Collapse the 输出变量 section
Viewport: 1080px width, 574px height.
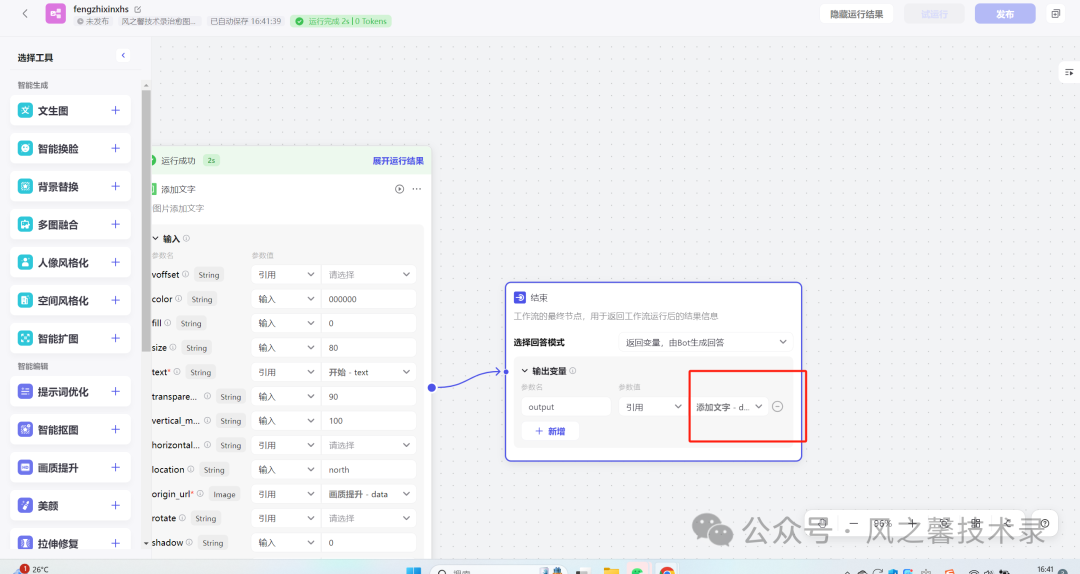525,371
